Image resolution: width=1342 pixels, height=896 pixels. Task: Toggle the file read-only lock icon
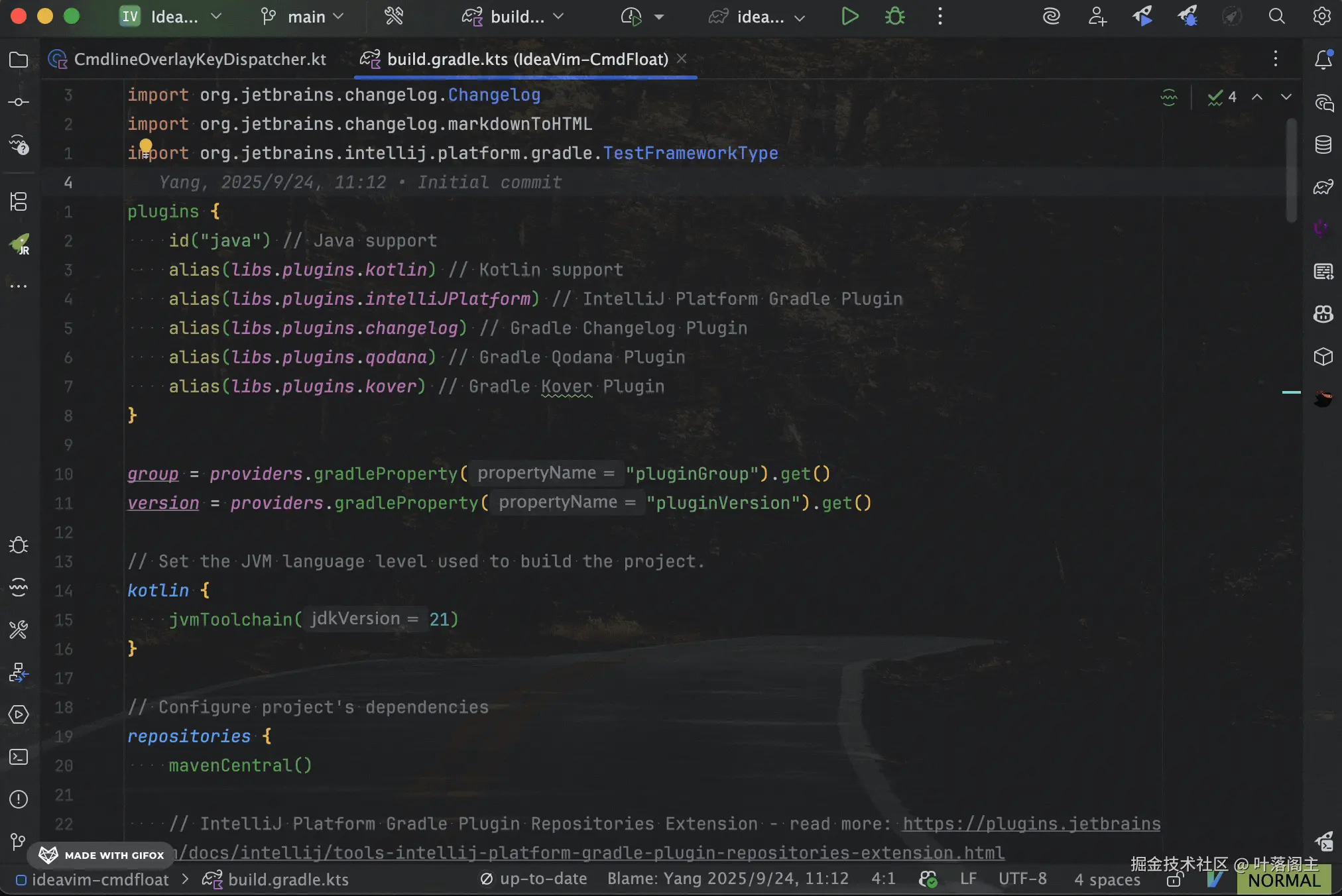pos(1174,879)
